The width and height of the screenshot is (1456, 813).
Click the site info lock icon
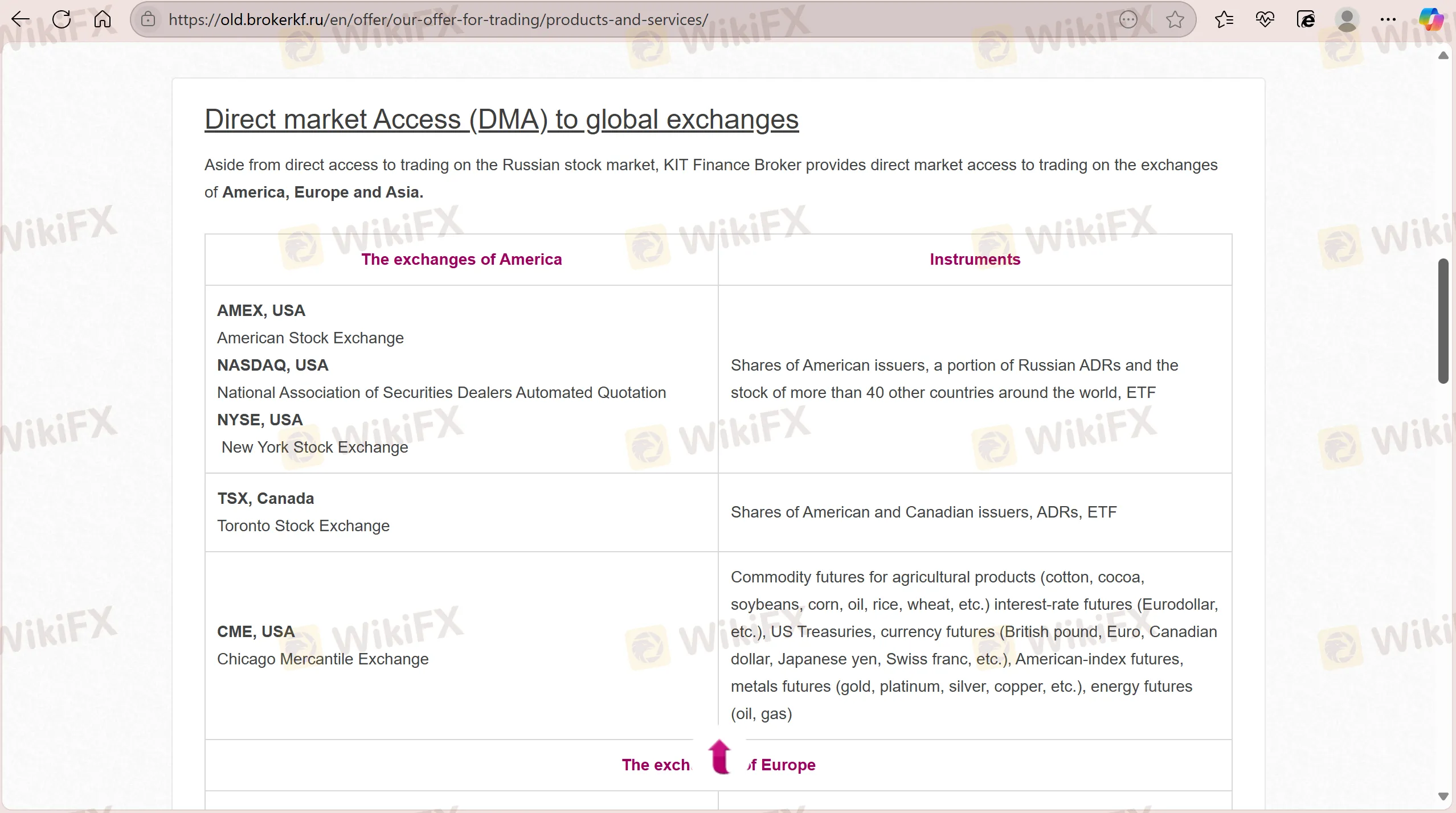pyautogui.click(x=148, y=19)
